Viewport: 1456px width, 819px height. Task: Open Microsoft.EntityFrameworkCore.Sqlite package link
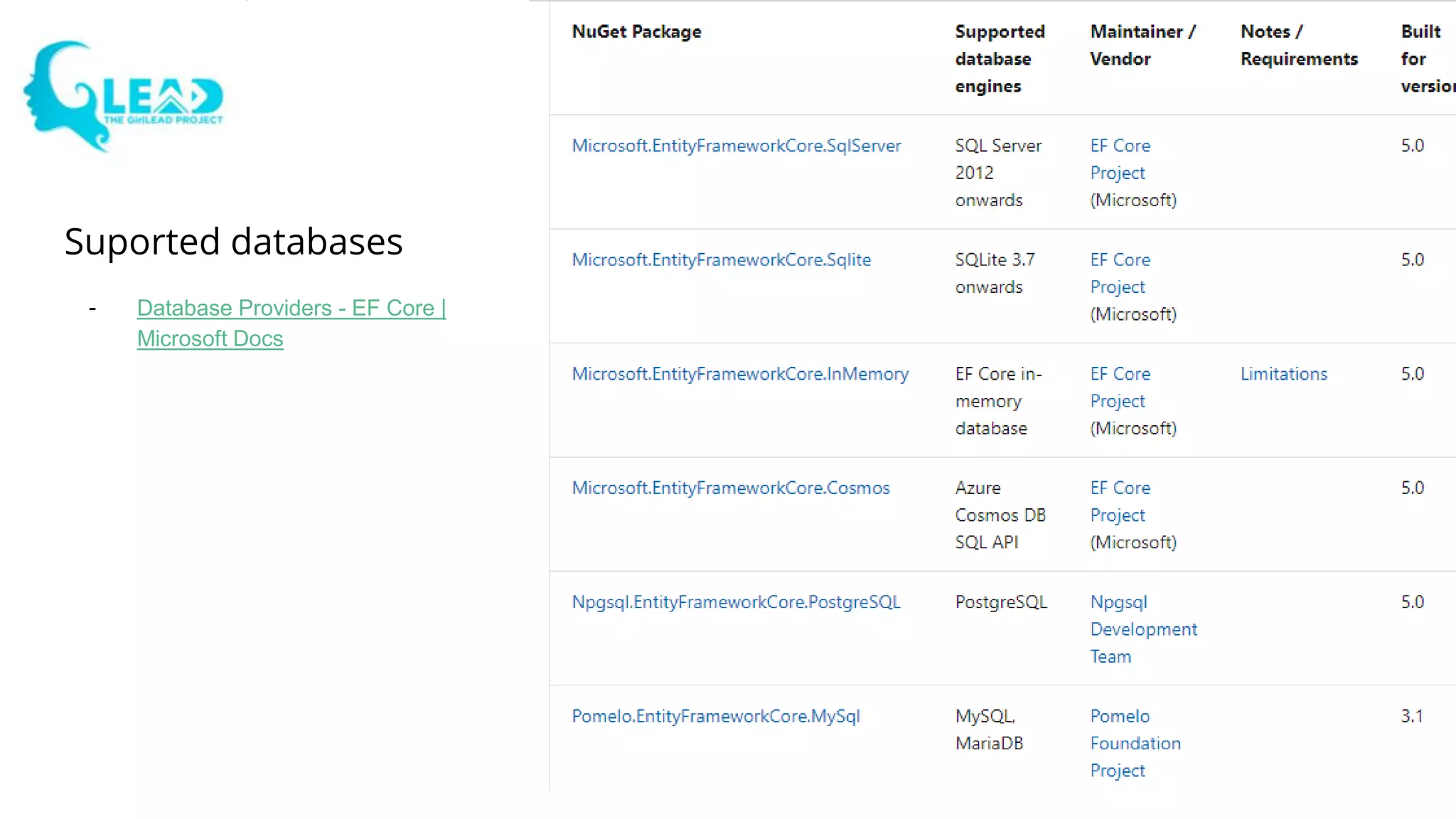point(721,260)
